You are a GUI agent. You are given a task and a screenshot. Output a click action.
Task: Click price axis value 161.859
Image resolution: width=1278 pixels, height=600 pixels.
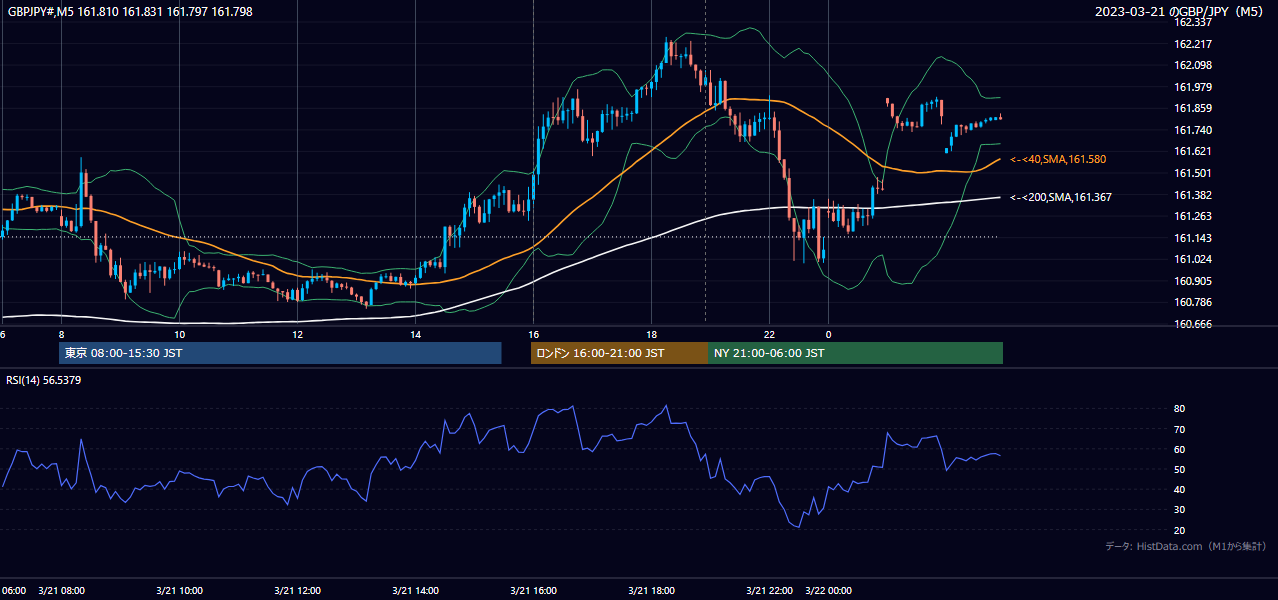pyautogui.click(x=1193, y=108)
